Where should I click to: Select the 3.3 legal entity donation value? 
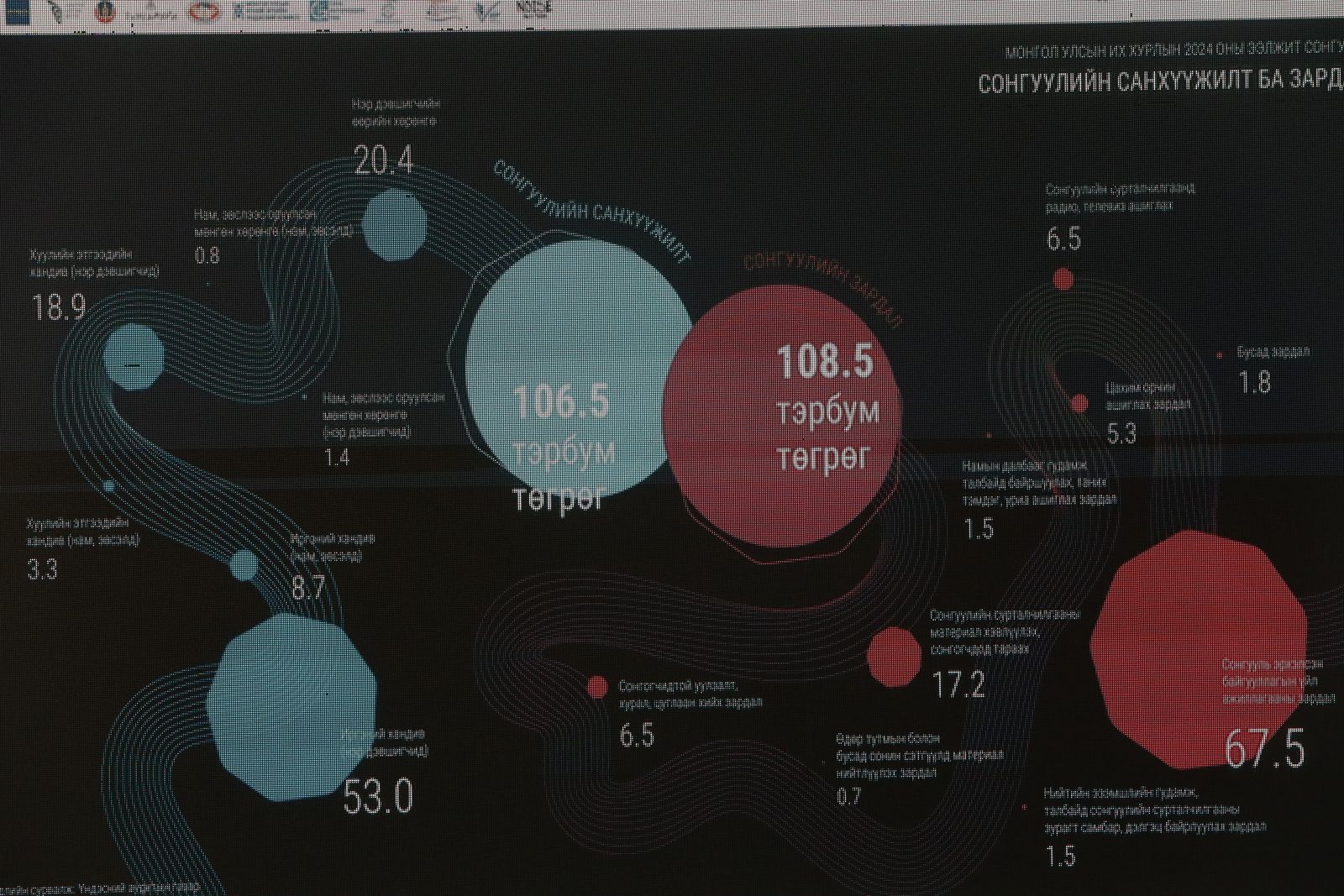(43, 570)
